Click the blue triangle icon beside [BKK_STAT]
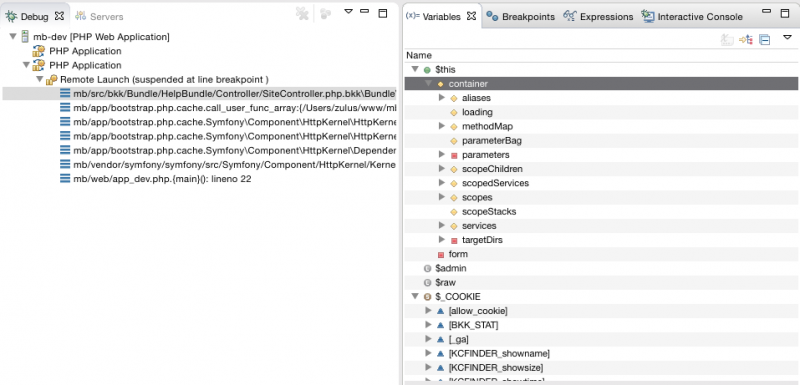Viewport: 800px width, 385px height. [441, 325]
